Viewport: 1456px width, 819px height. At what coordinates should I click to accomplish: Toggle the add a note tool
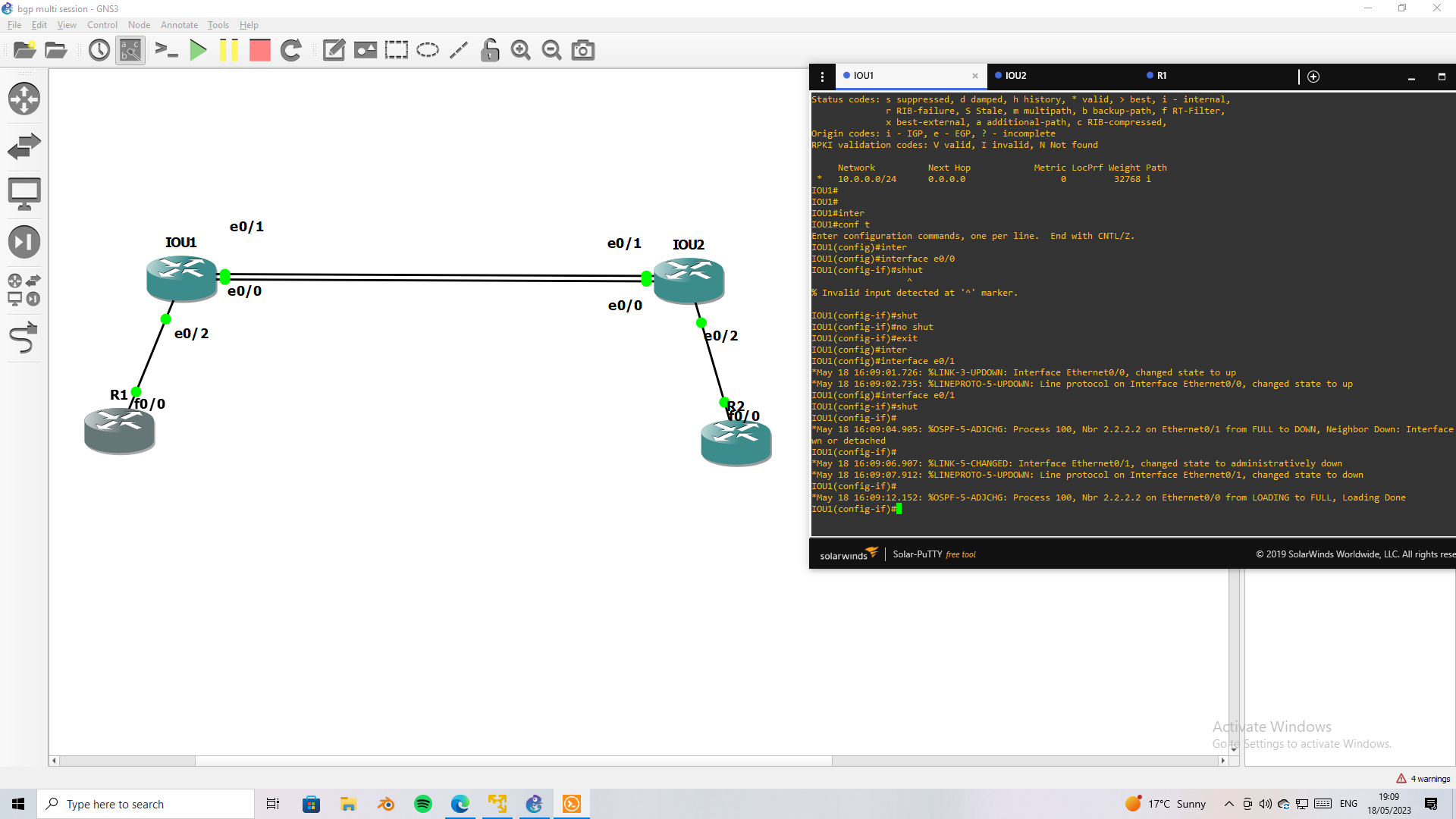tap(334, 51)
